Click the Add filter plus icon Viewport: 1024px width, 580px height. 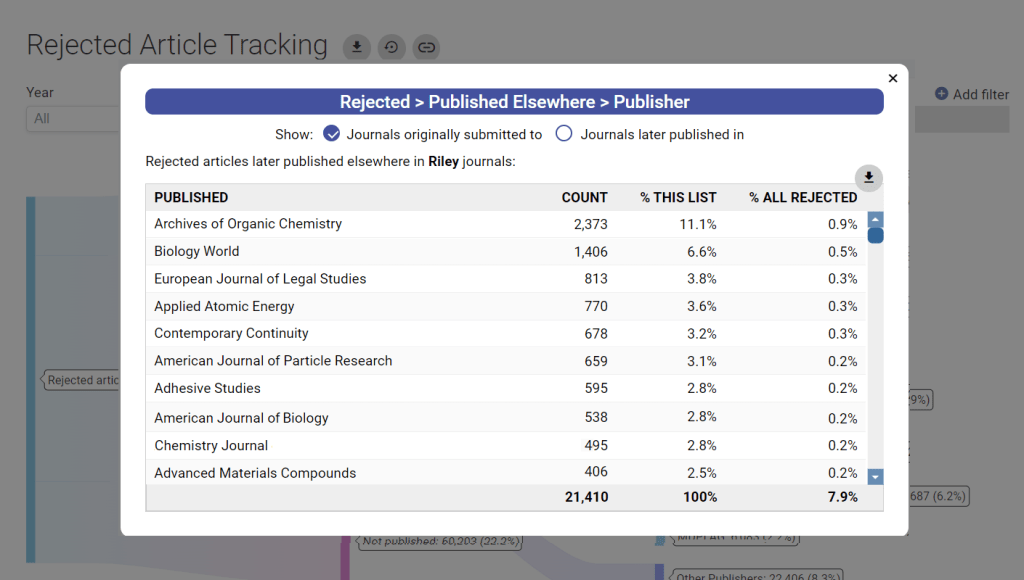tap(941, 94)
